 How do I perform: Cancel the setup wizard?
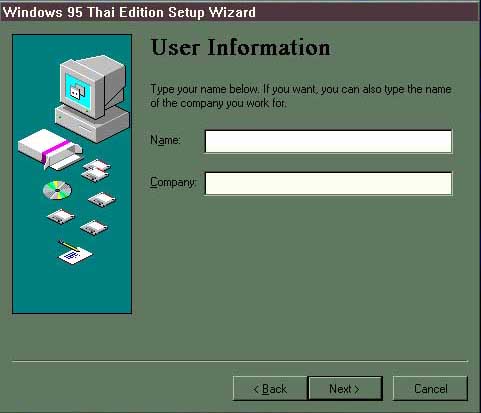(430, 389)
